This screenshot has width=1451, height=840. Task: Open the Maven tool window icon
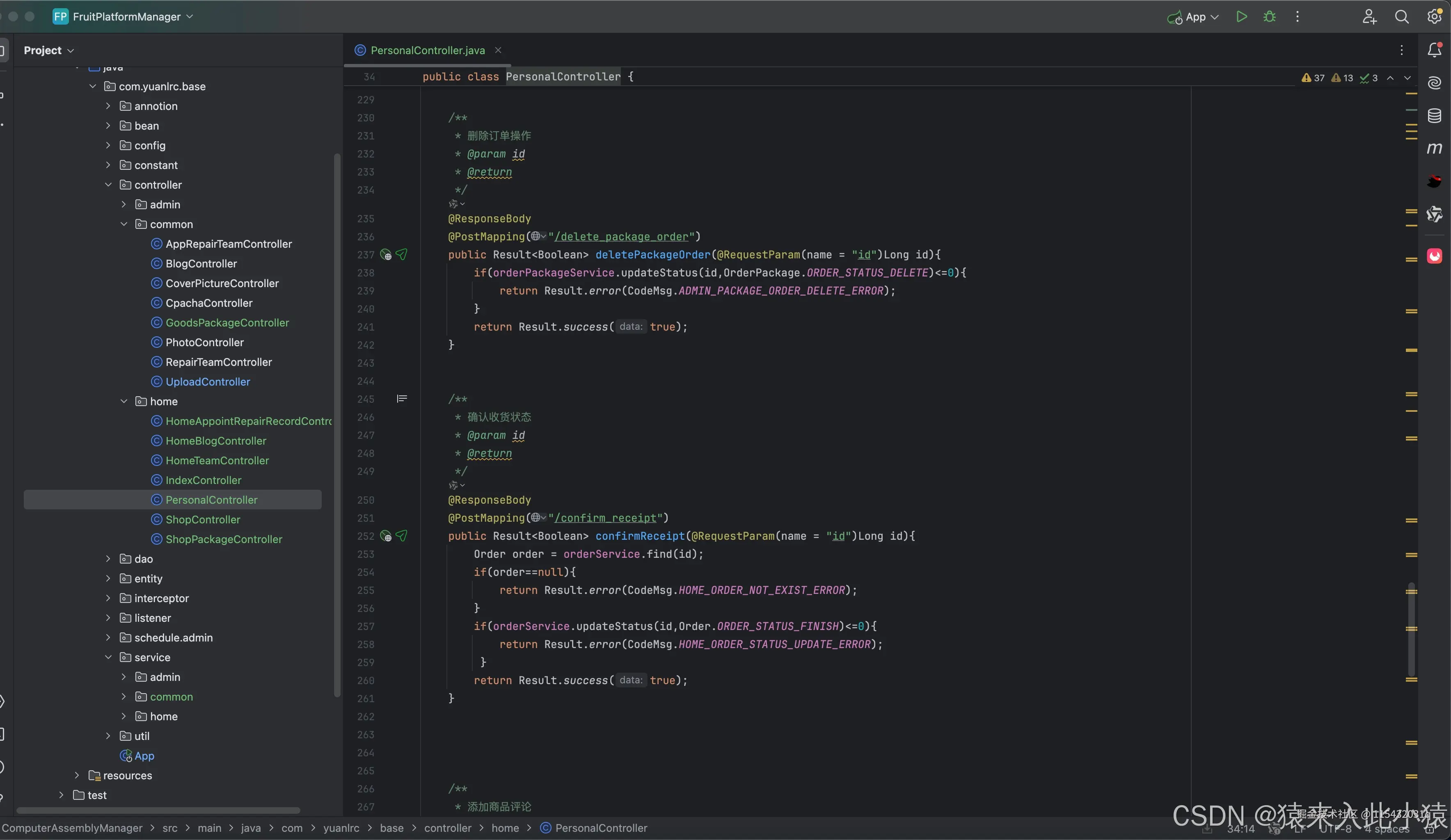1434,148
